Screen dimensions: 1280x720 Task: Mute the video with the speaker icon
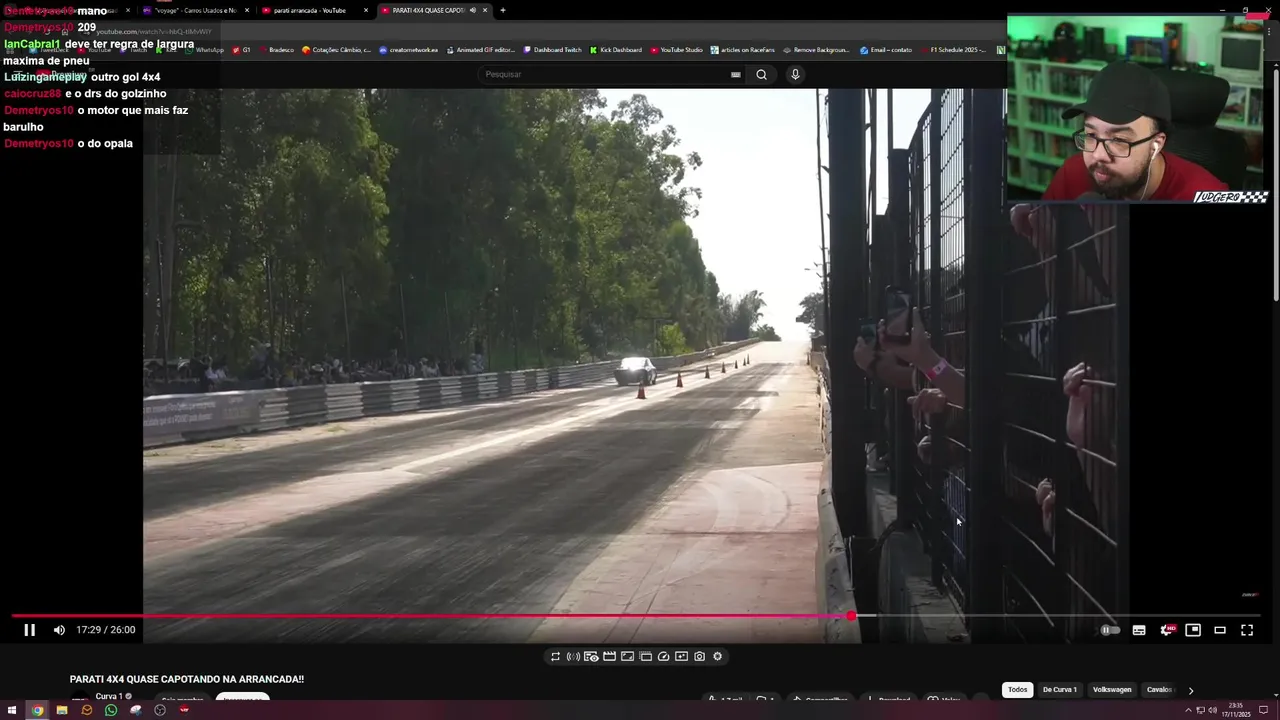(x=59, y=630)
